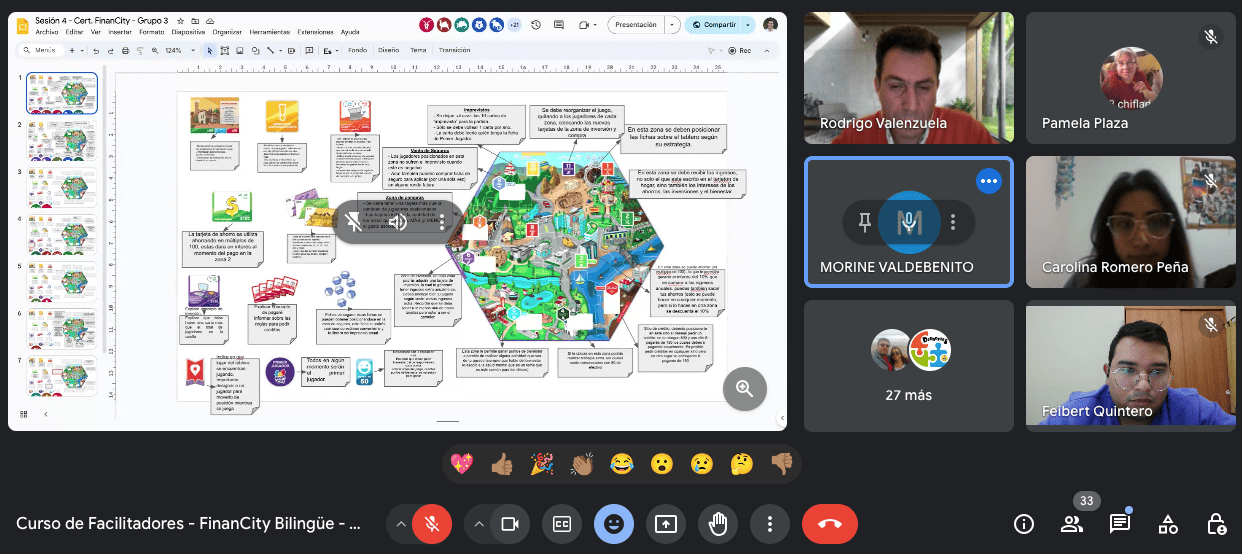Click the '27 más' participants tile
The image size is (1242, 554).
pos(908,365)
